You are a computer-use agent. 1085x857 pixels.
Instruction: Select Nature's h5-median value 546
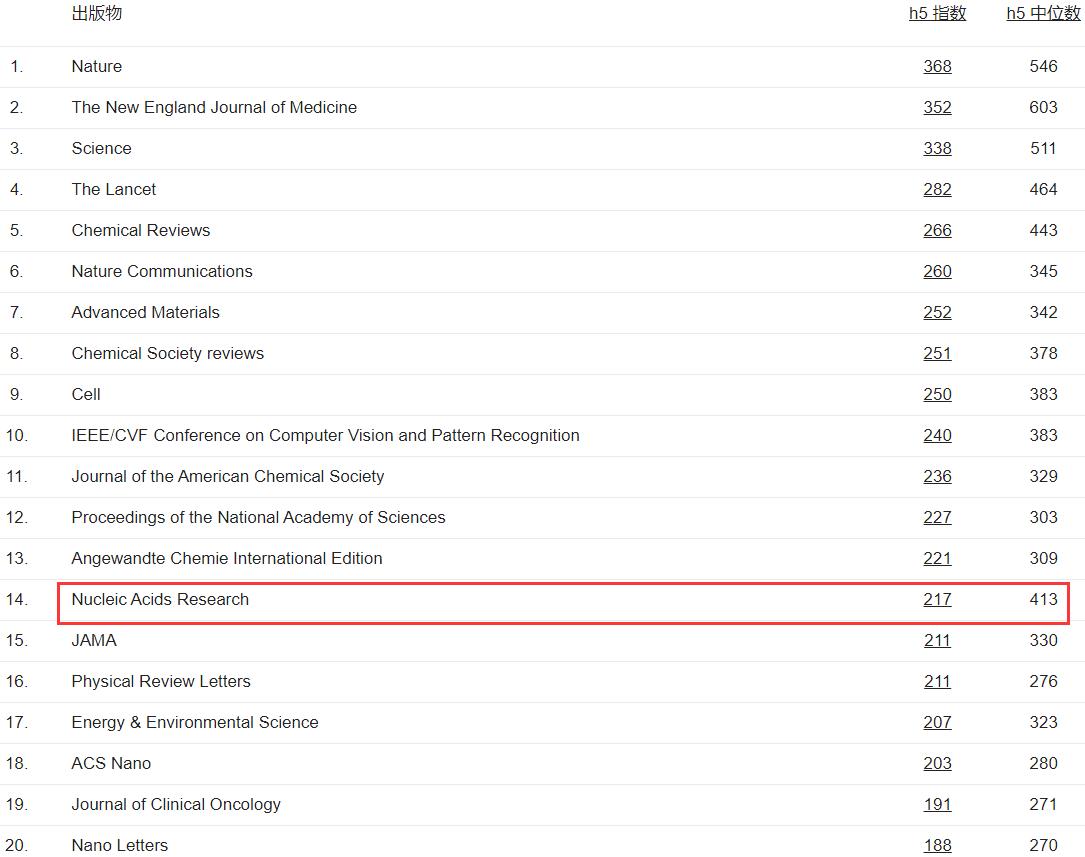(x=1043, y=66)
